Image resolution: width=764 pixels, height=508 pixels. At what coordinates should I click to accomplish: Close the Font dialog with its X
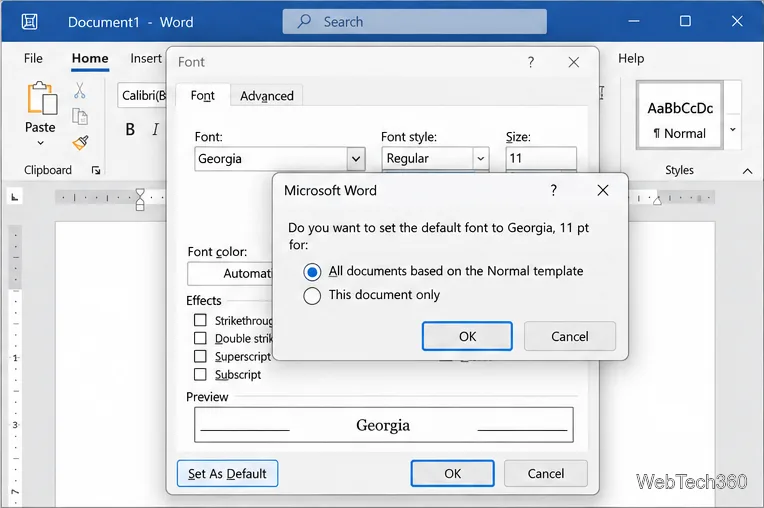573,62
